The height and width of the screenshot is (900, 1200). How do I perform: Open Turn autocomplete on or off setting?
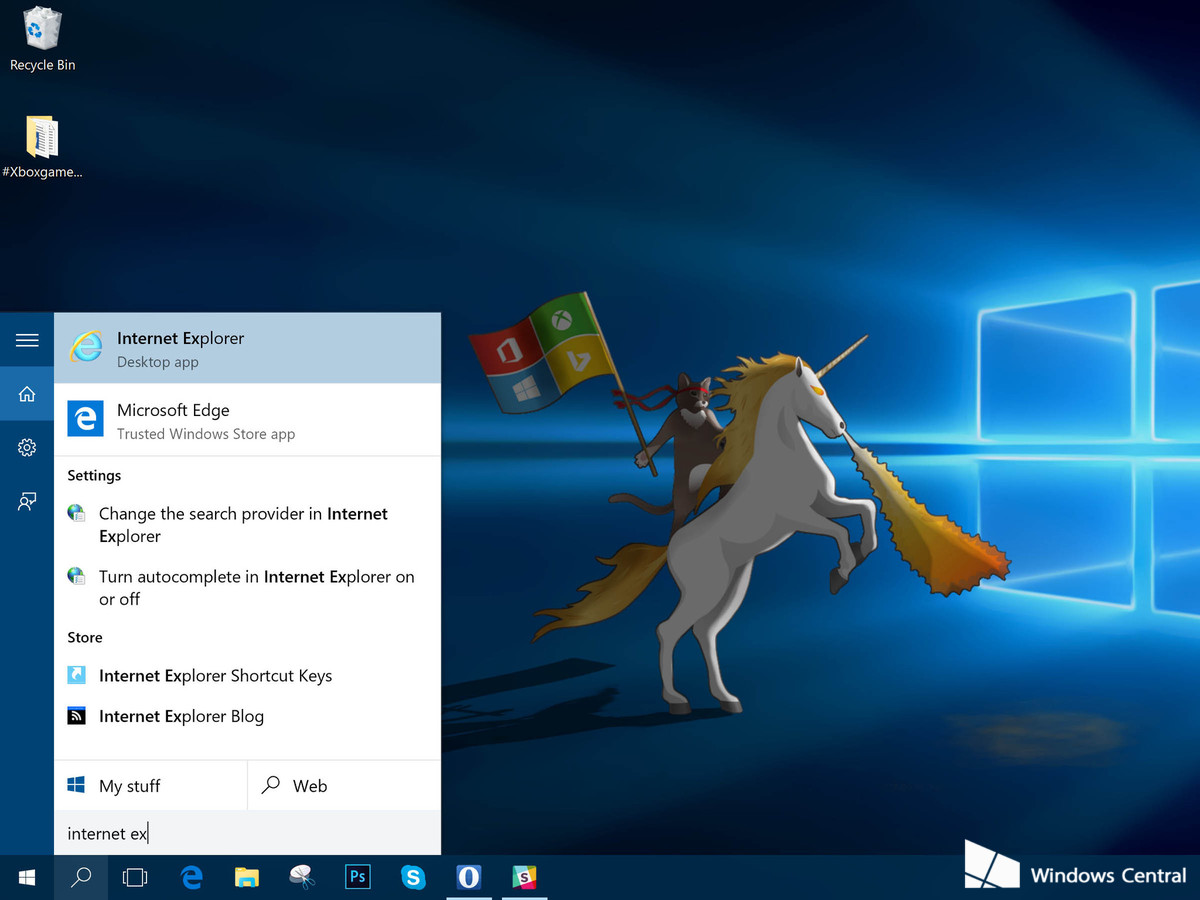[256, 588]
